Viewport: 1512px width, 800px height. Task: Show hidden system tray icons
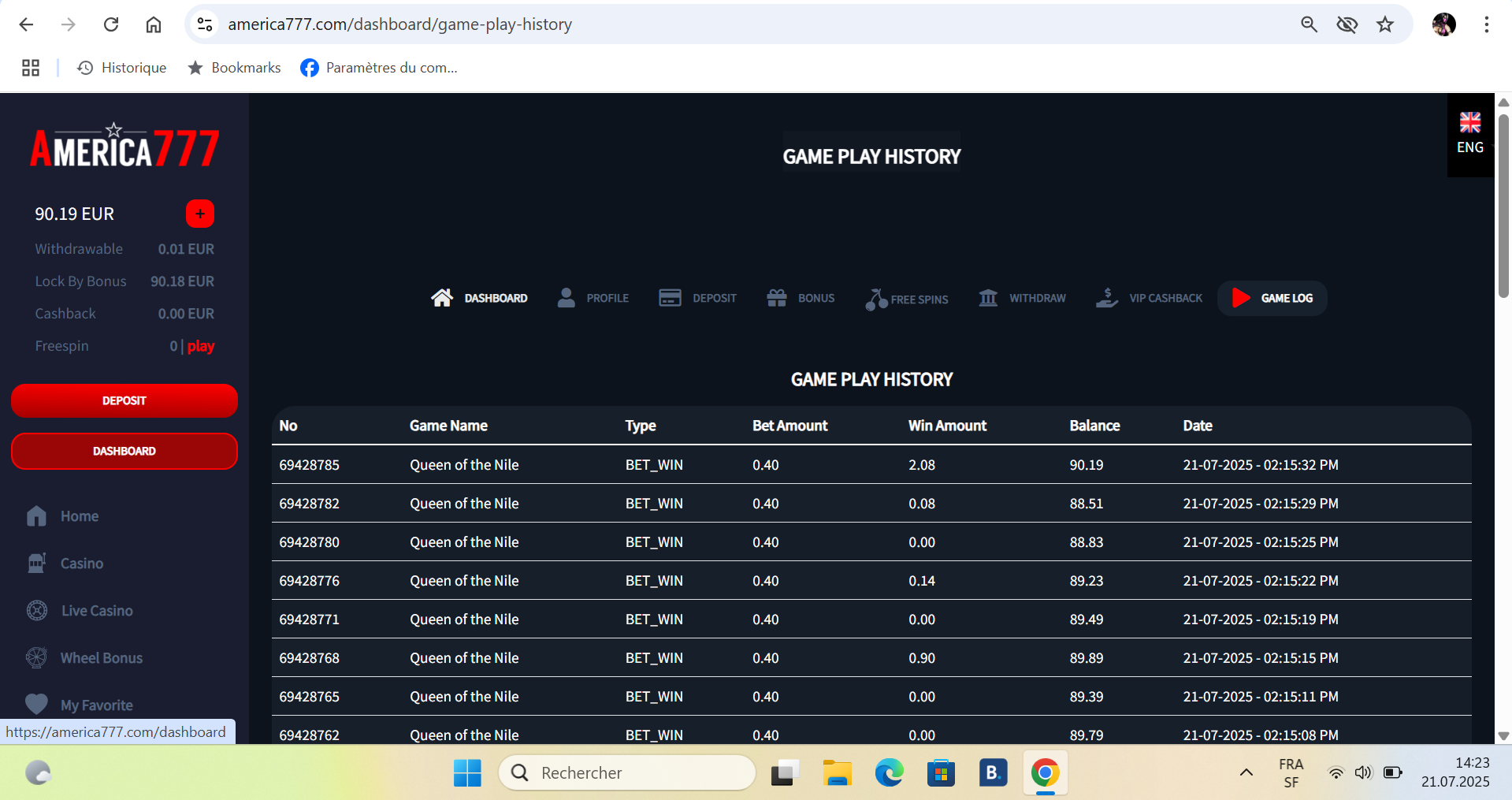point(1246,772)
